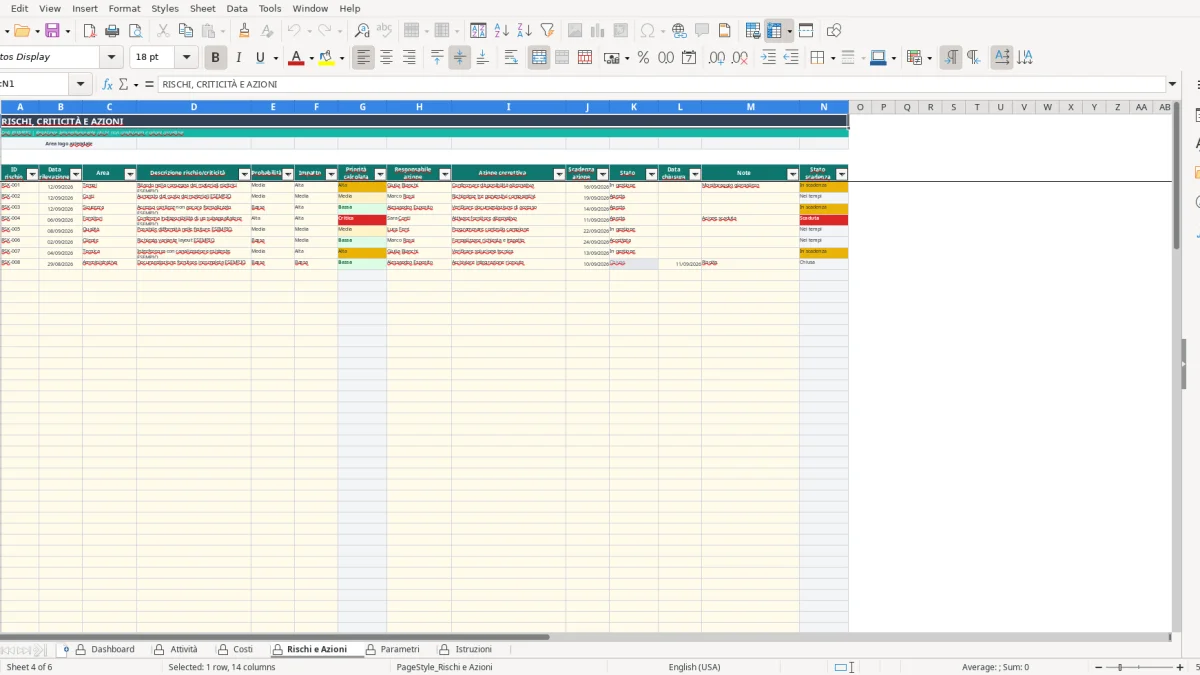Format as percent
The image size is (1200, 675).
tap(643, 58)
